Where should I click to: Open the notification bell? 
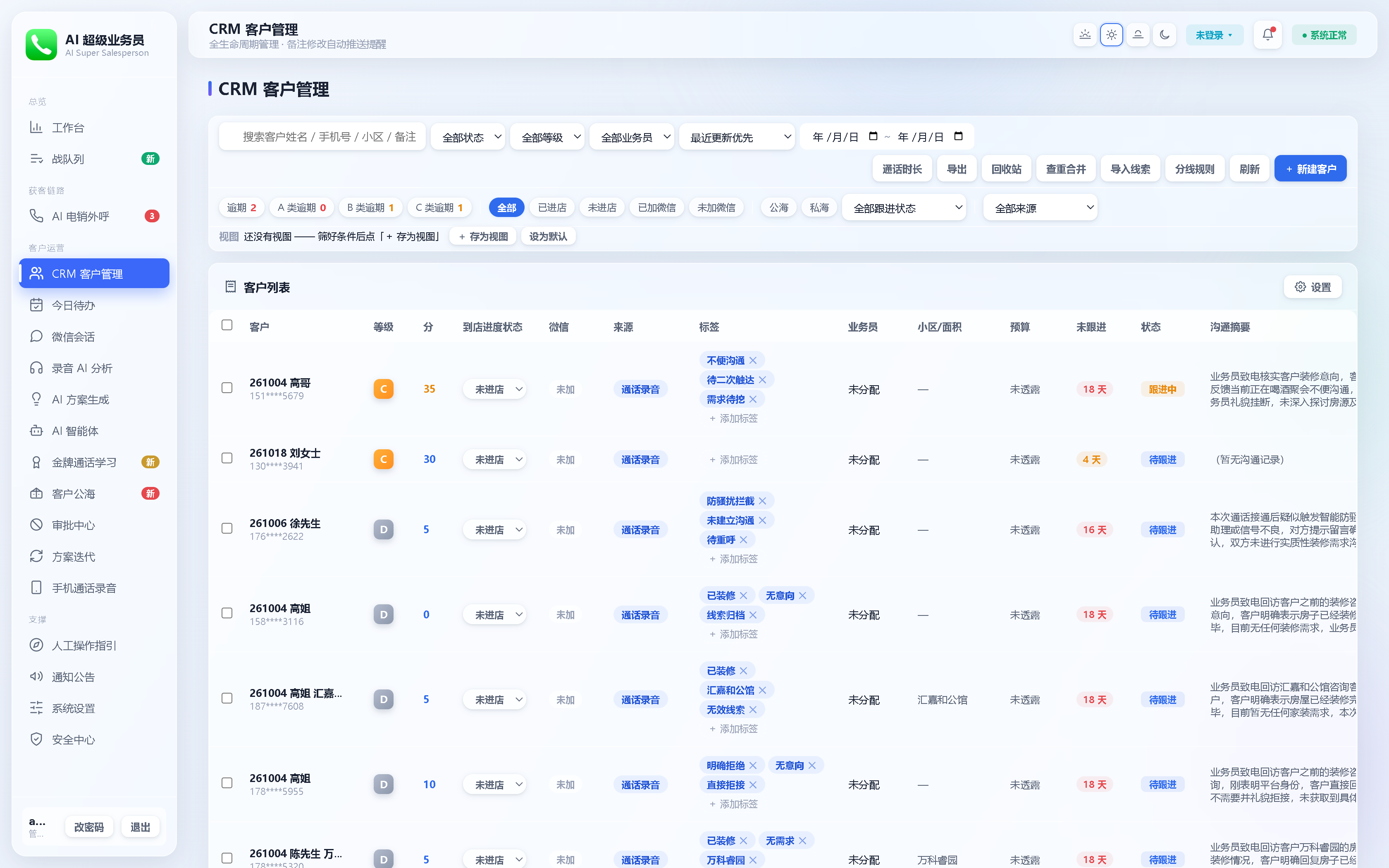[x=1267, y=35]
